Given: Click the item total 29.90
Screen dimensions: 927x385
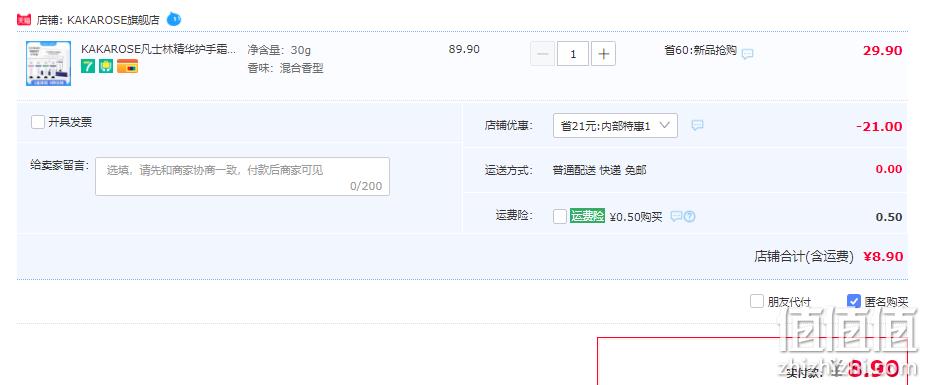Looking at the screenshot, I should click(x=883, y=50).
